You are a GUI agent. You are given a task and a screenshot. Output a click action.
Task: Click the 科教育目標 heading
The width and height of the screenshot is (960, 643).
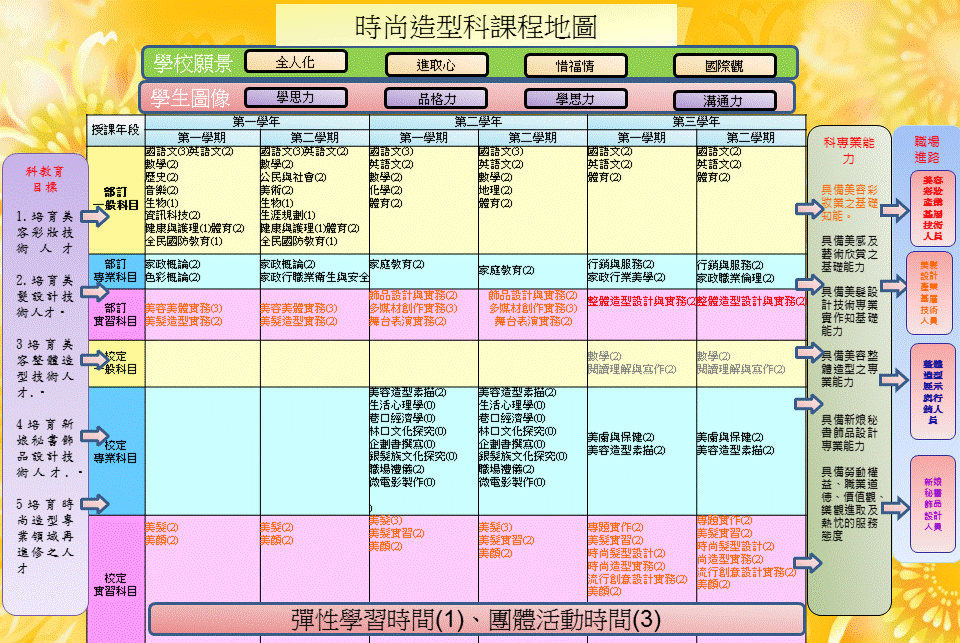tap(45, 179)
